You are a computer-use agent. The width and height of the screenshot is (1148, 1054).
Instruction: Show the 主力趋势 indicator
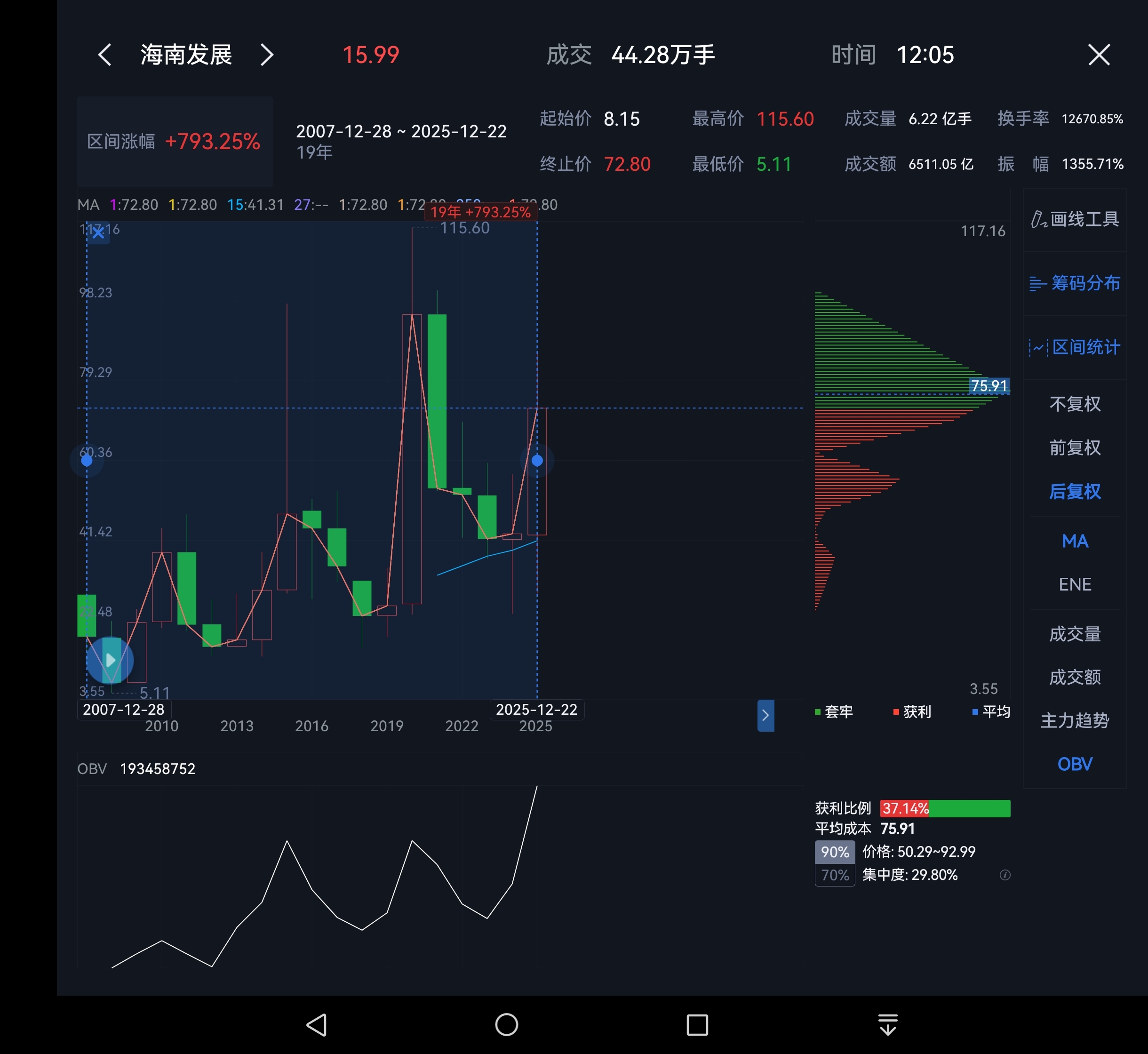point(1075,721)
